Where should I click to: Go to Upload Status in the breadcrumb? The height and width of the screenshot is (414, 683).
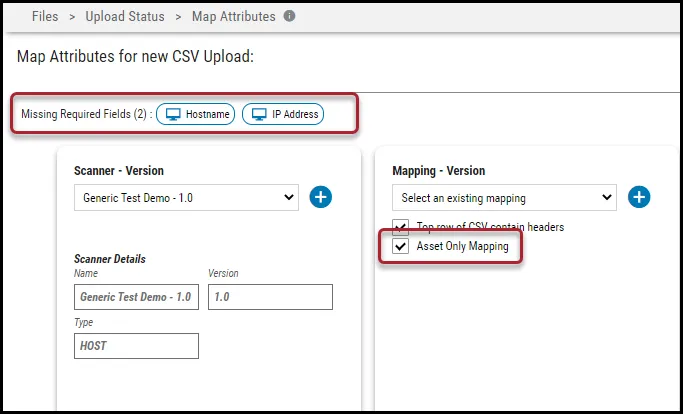point(125,17)
